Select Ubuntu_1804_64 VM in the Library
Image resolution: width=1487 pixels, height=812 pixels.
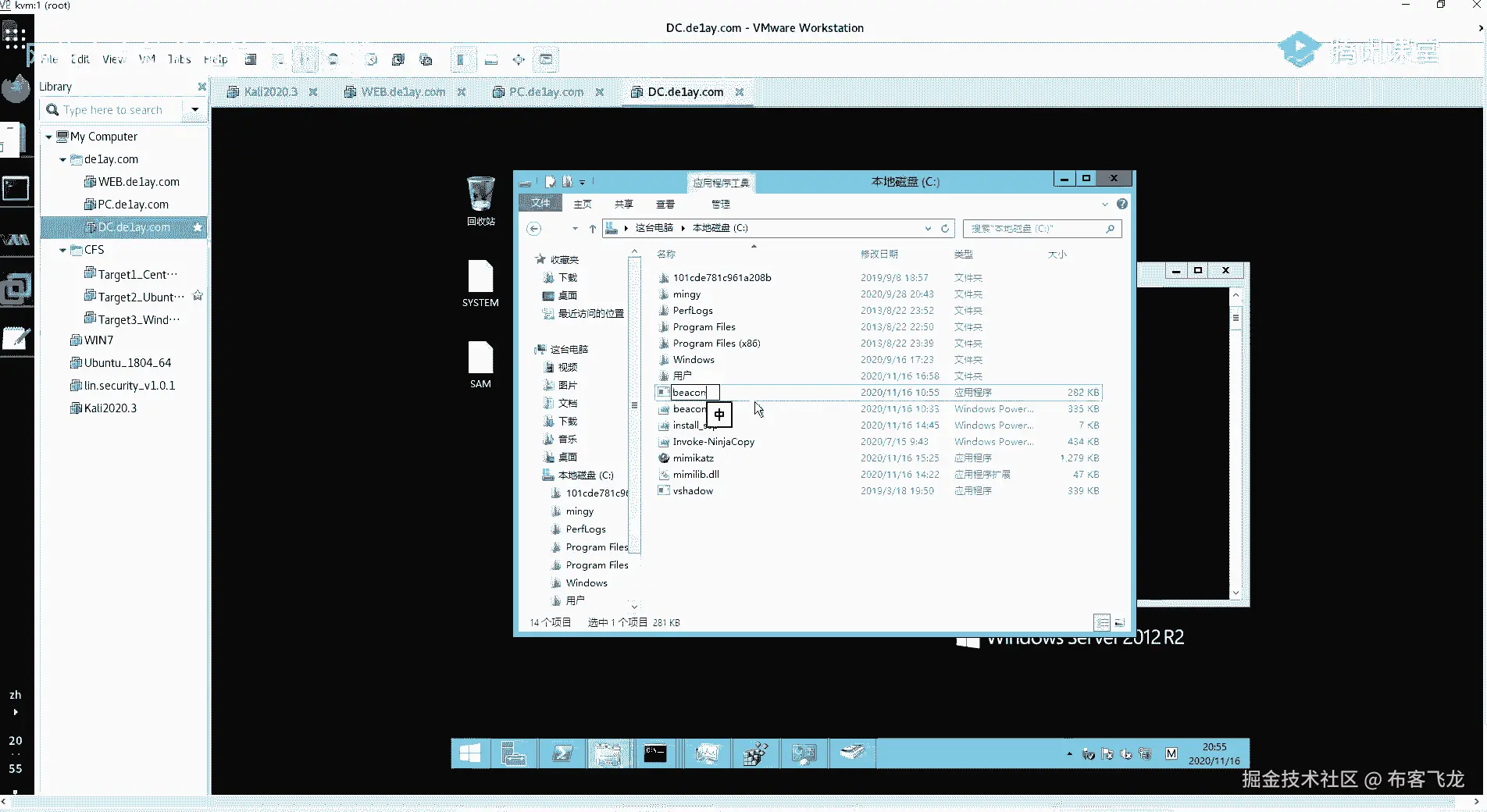[120, 363]
